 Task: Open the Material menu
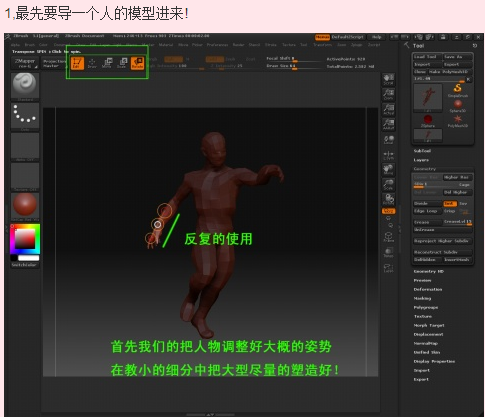click(166, 45)
